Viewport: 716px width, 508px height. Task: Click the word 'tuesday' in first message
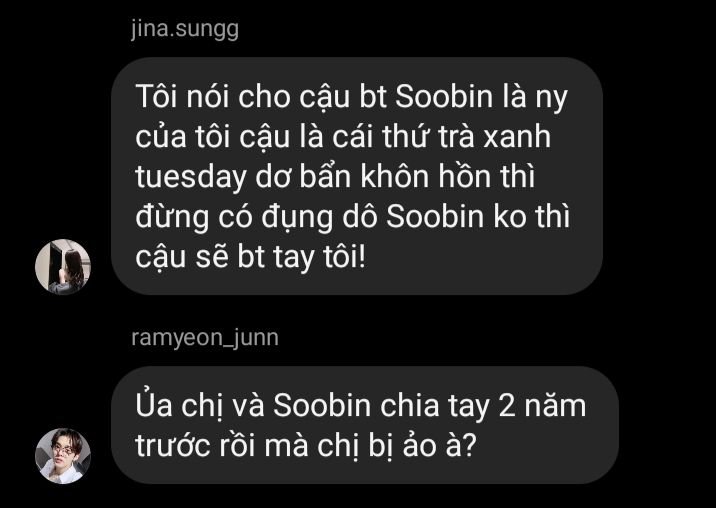click(x=190, y=177)
